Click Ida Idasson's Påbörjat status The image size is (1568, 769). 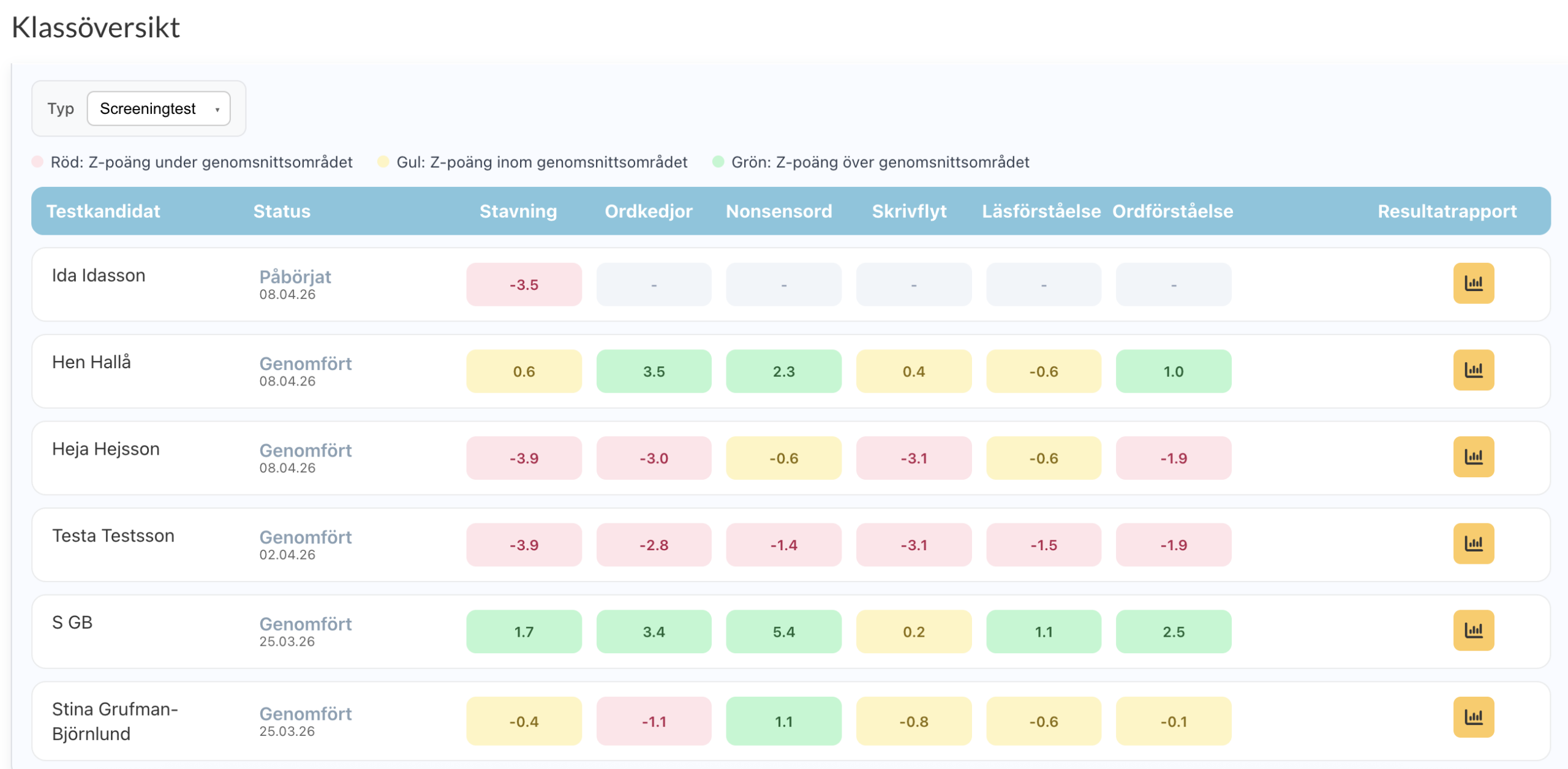(x=295, y=277)
